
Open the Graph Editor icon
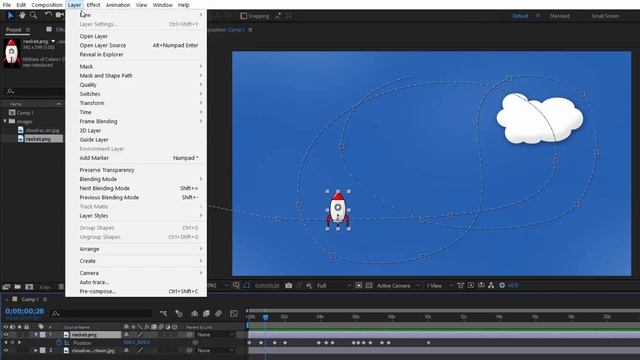click(234, 313)
